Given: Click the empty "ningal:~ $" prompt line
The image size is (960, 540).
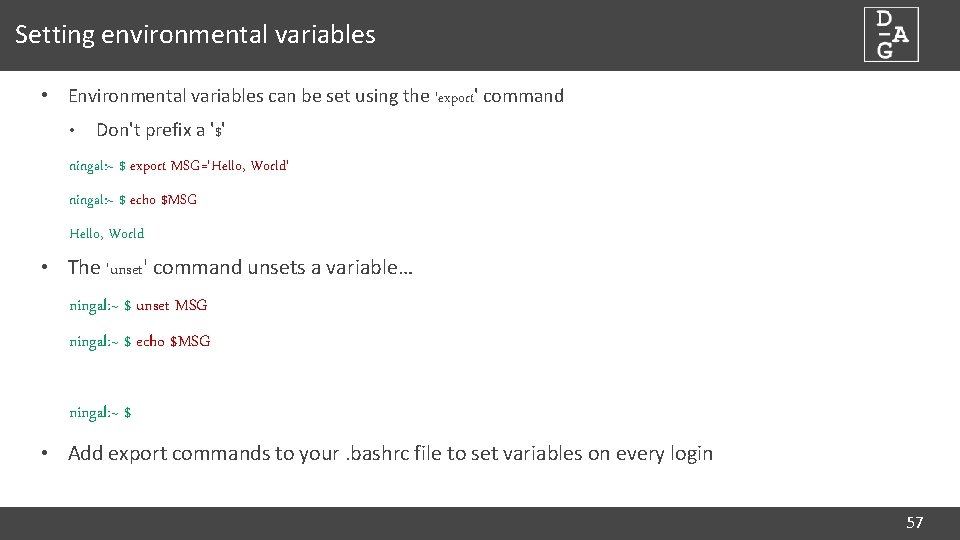Looking at the screenshot, I should 100,412.
